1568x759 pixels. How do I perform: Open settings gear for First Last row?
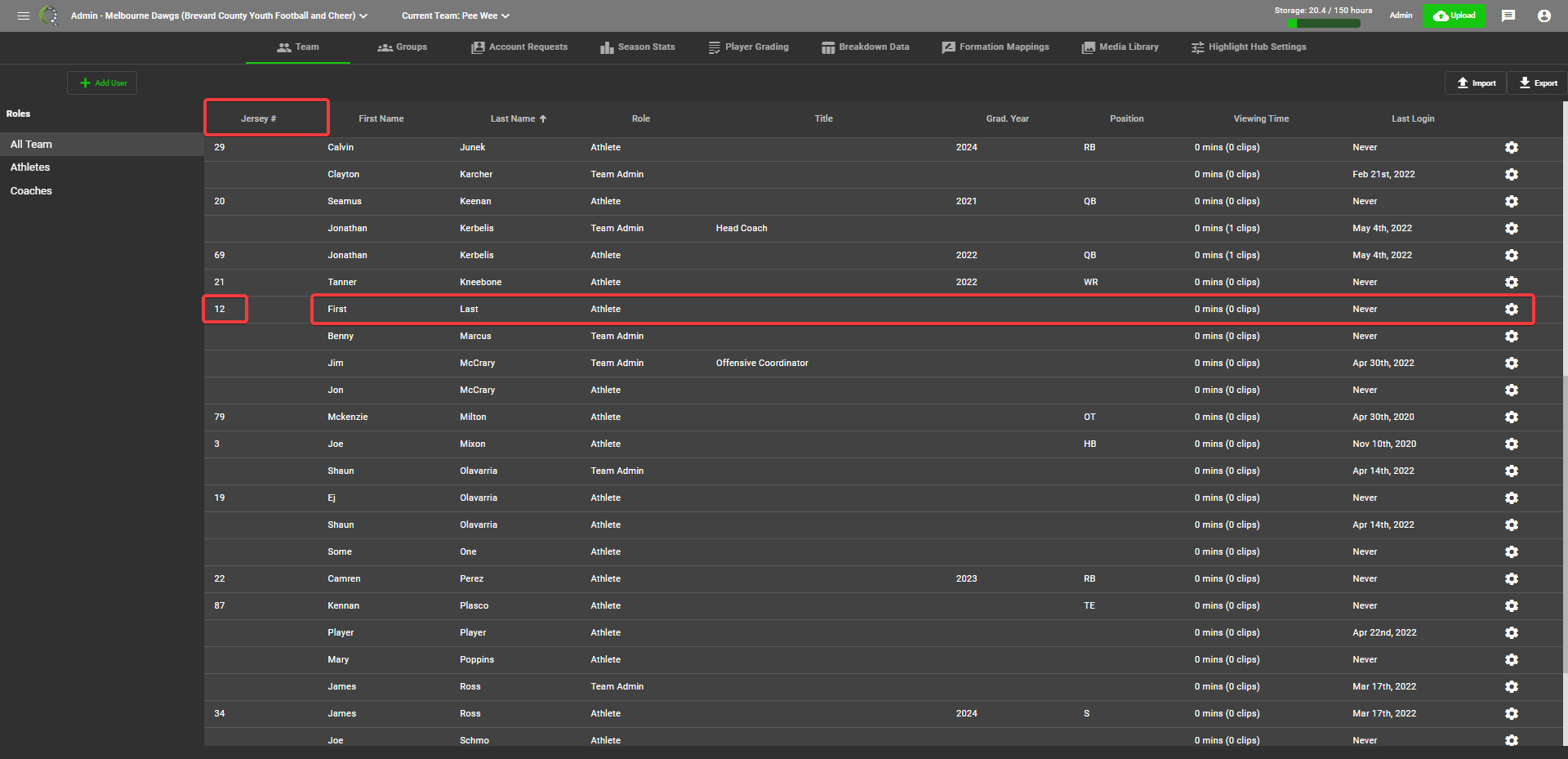pos(1512,309)
